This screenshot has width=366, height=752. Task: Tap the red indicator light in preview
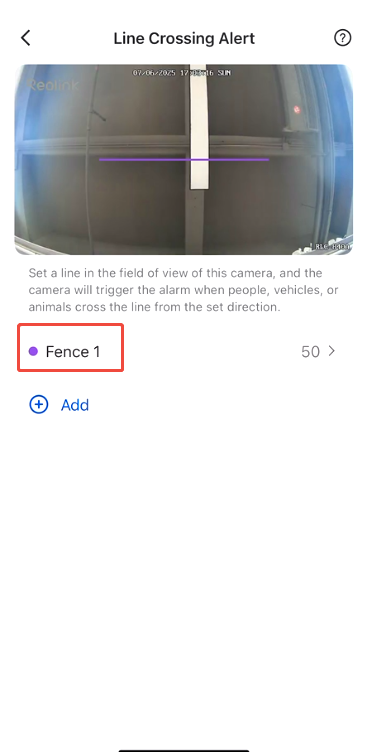[296, 110]
